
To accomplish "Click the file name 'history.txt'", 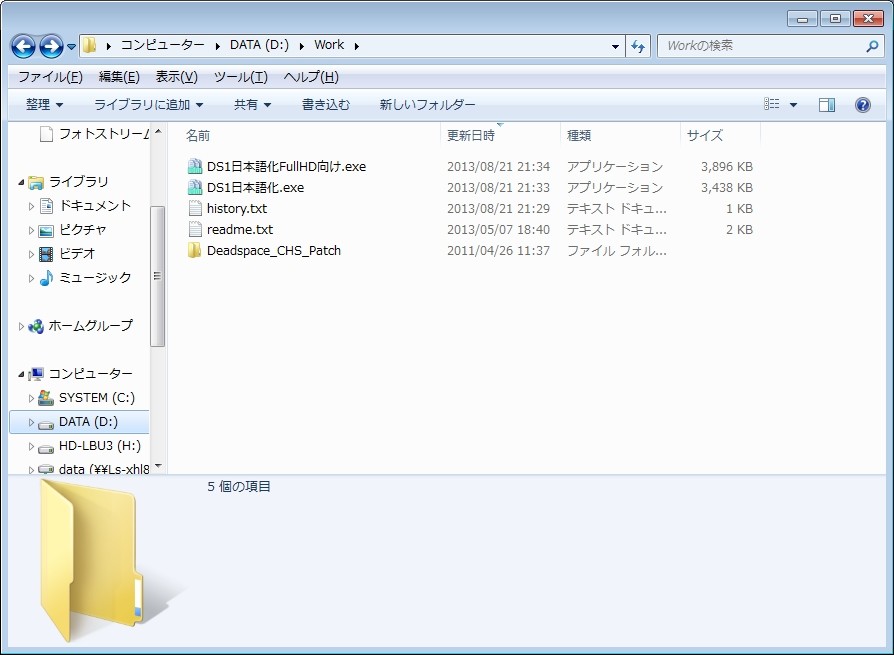I will coord(237,209).
